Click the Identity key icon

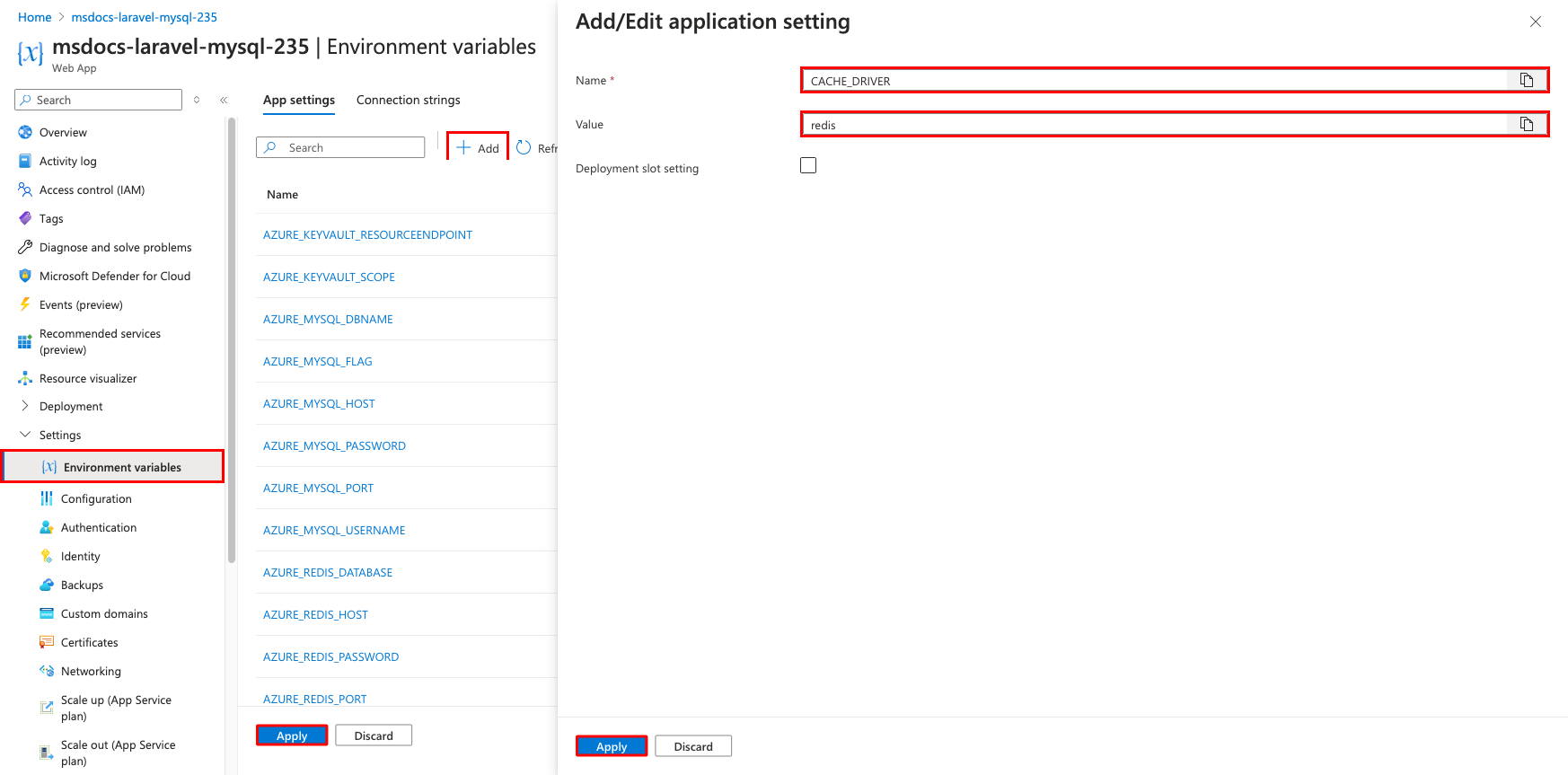(47, 556)
